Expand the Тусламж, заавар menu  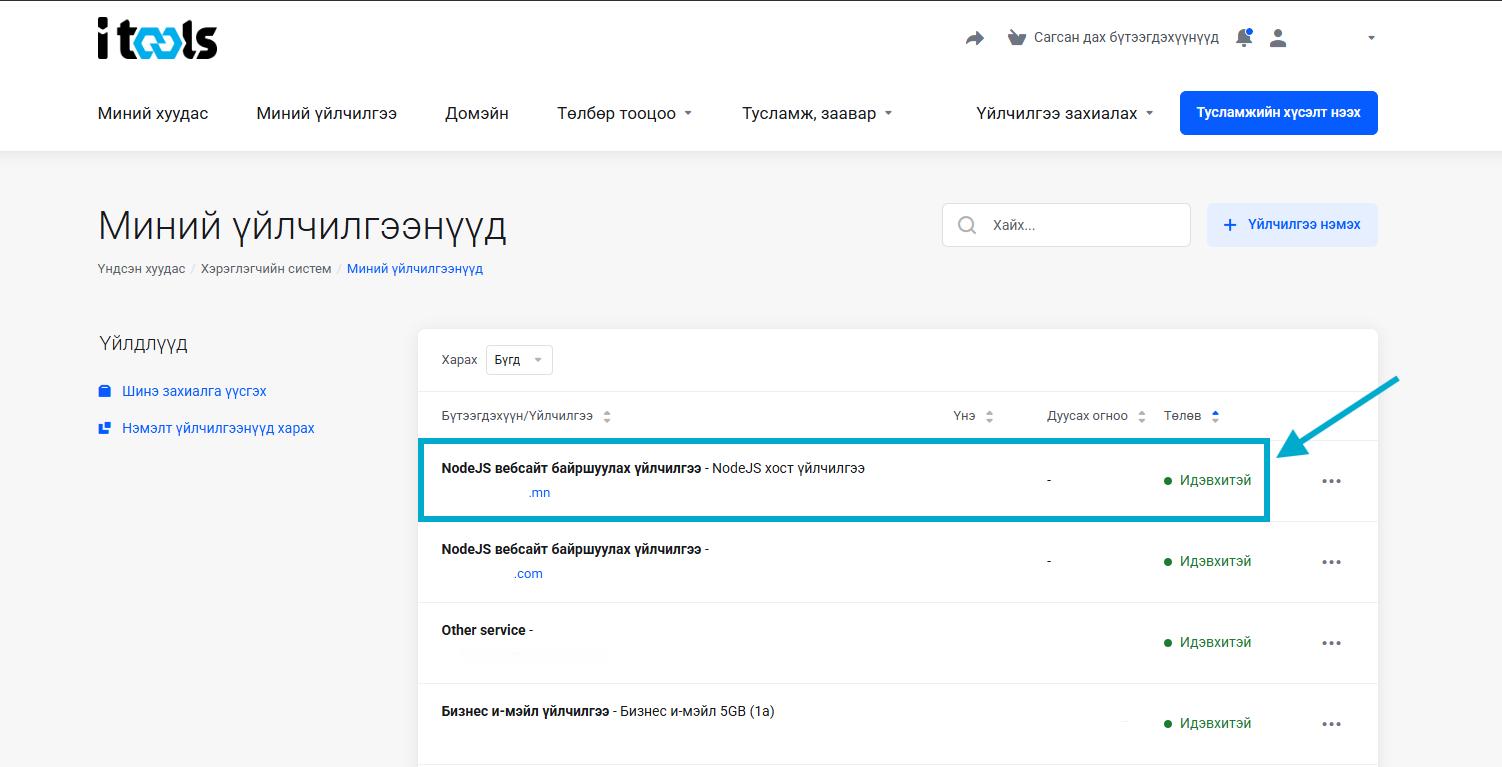(817, 114)
